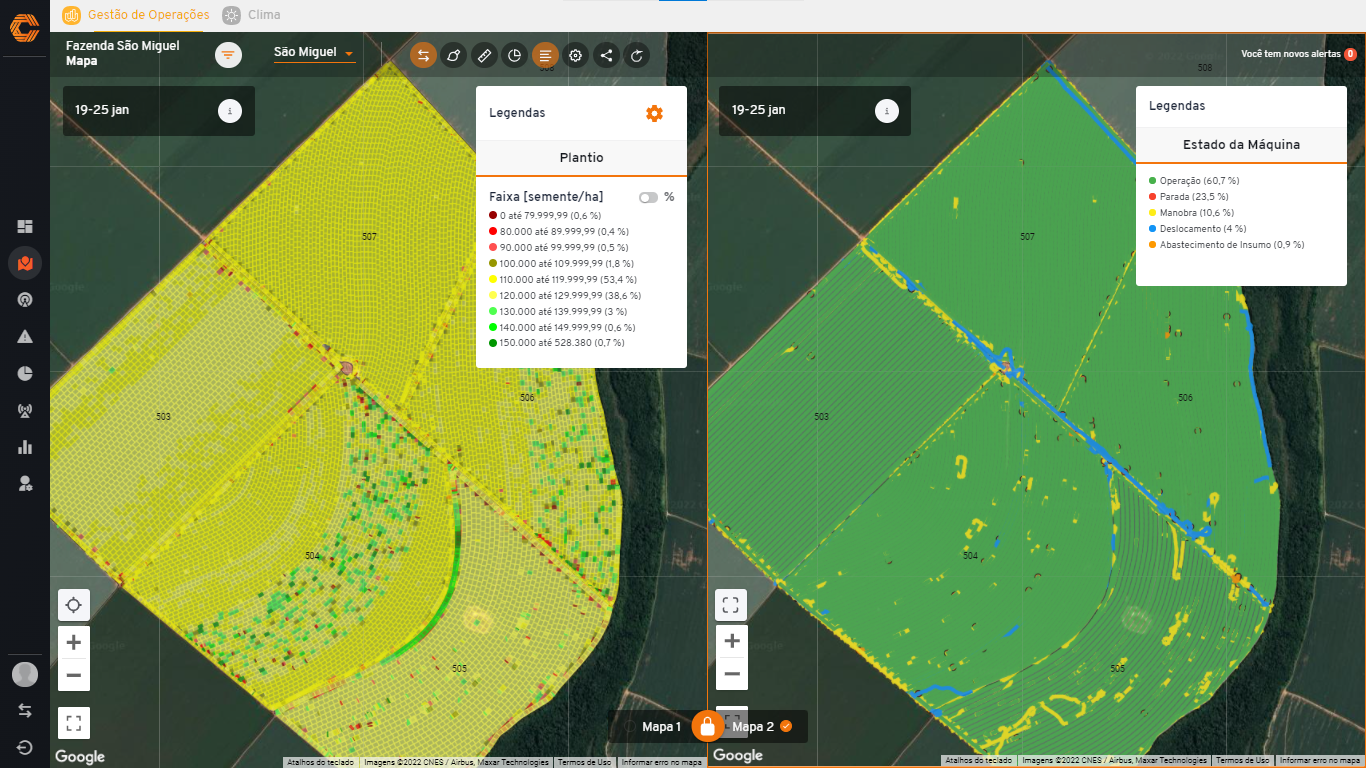This screenshot has height=768, width=1366.
Task: Click the share icon in the toolbar
Action: click(x=606, y=56)
